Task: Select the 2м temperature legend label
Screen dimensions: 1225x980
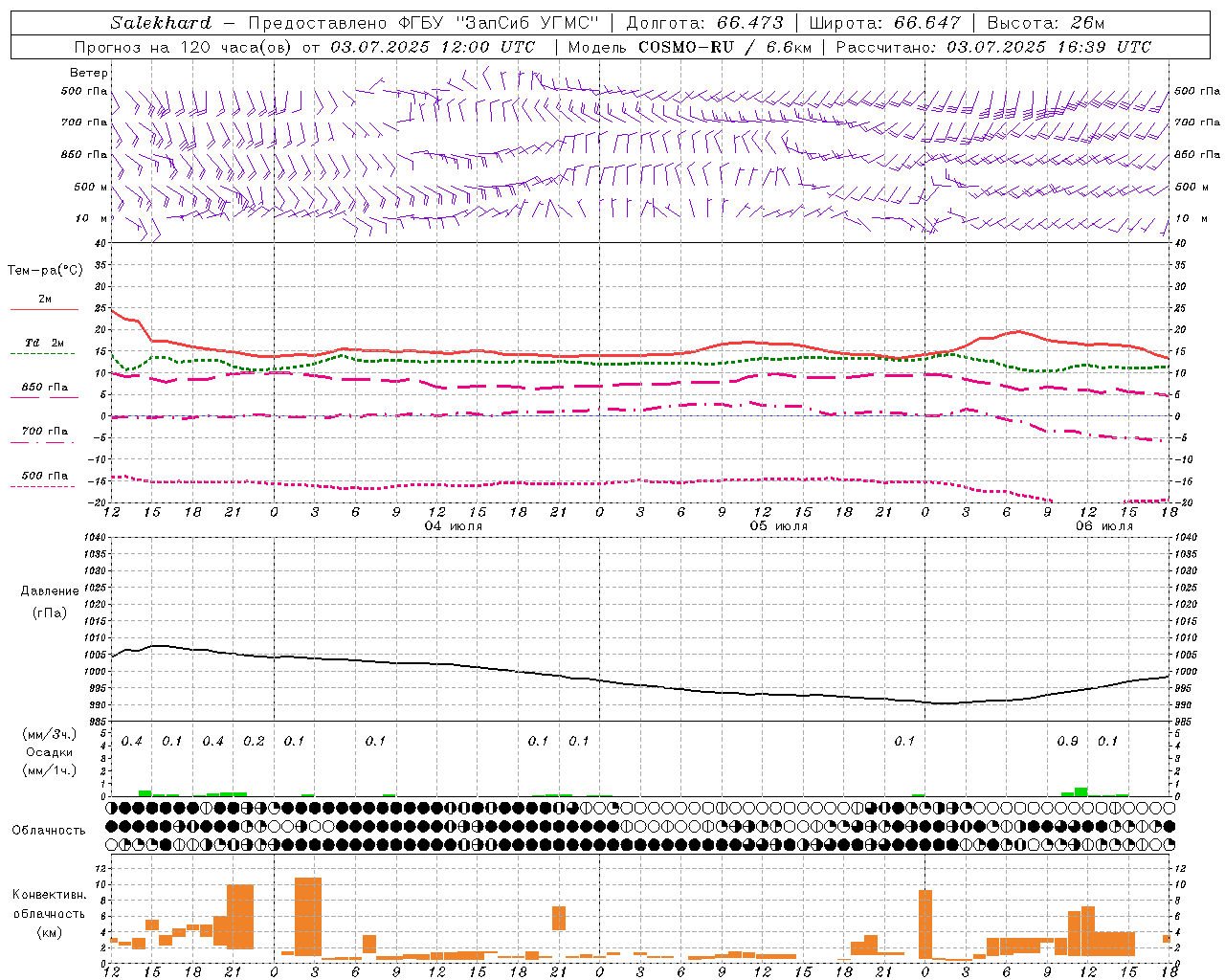Action: coord(45,300)
